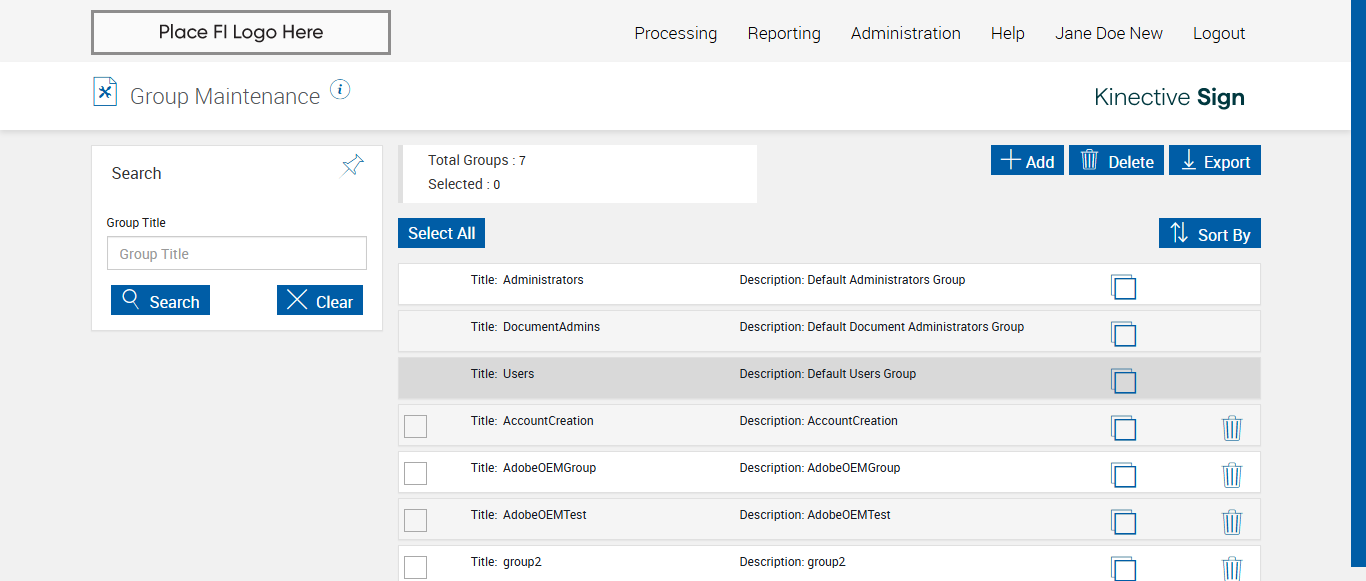The height and width of the screenshot is (581, 1366).
Task: Focus the Group Title search field
Action: pyautogui.click(x=237, y=254)
